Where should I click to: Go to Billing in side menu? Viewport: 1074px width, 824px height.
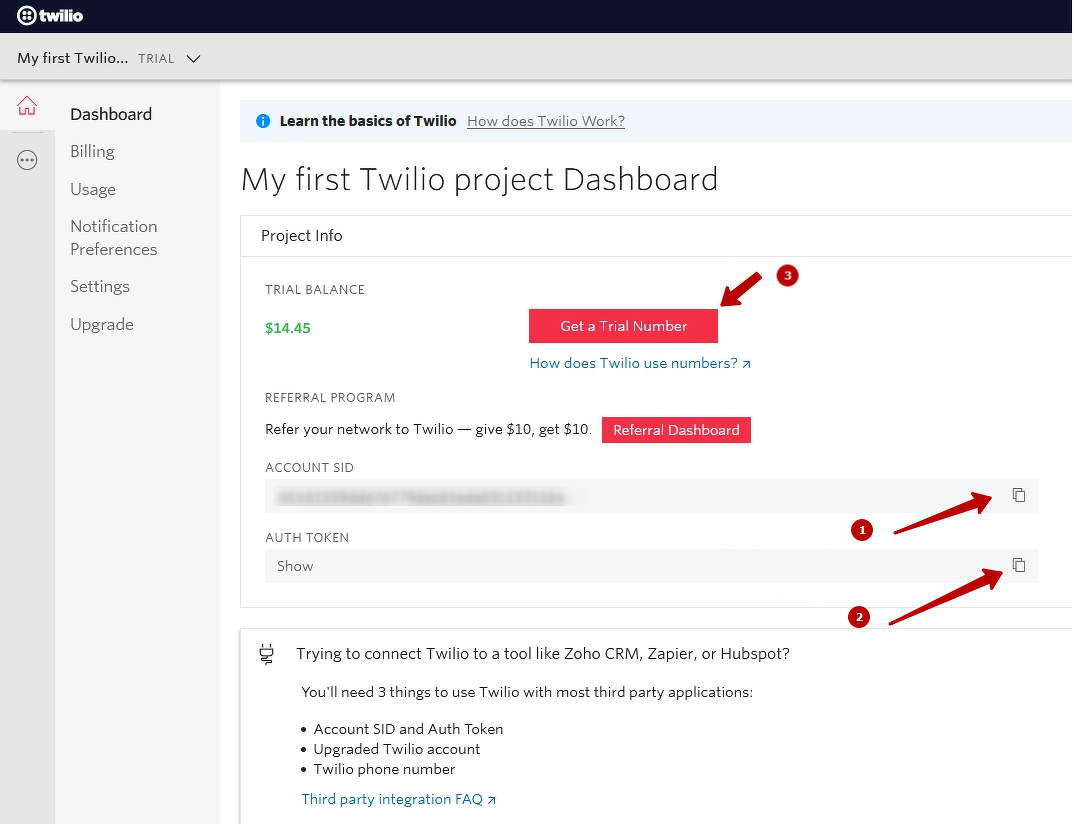pos(92,151)
